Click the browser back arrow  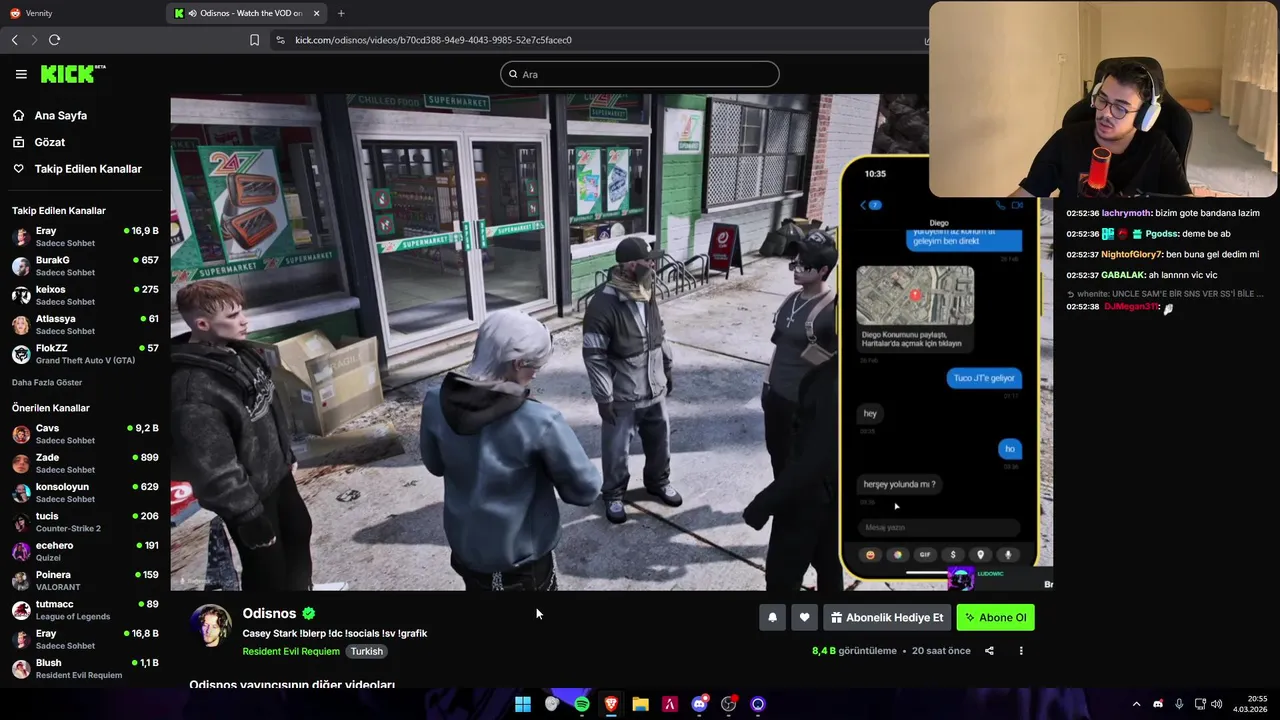14,40
